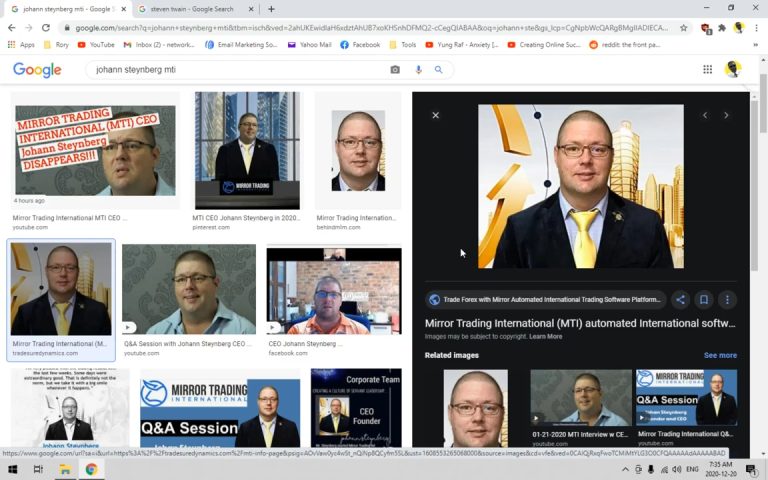Save previewed image to collection
The height and width of the screenshot is (480, 768).
pos(703,299)
